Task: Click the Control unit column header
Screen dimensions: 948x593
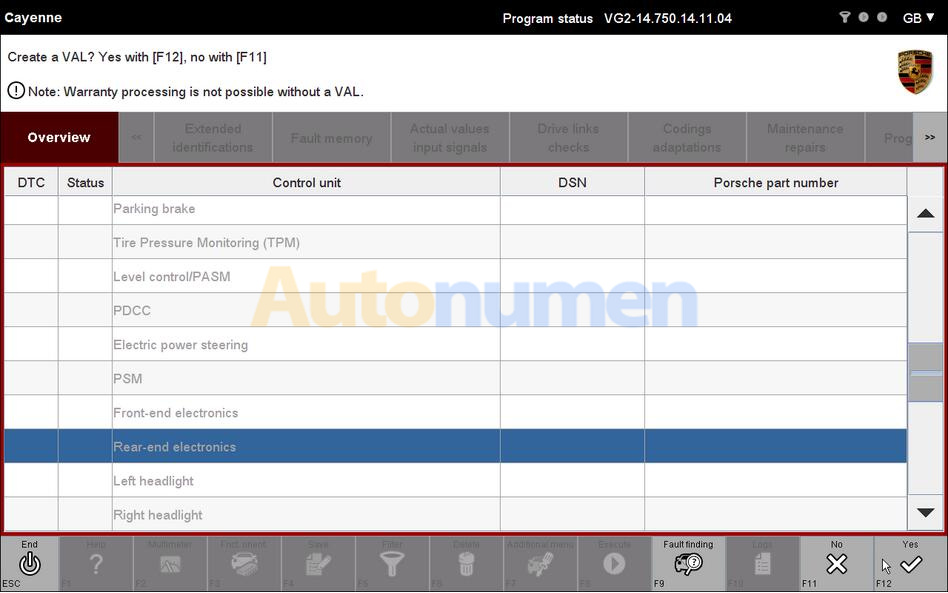Action: pyautogui.click(x=306, y=182)
